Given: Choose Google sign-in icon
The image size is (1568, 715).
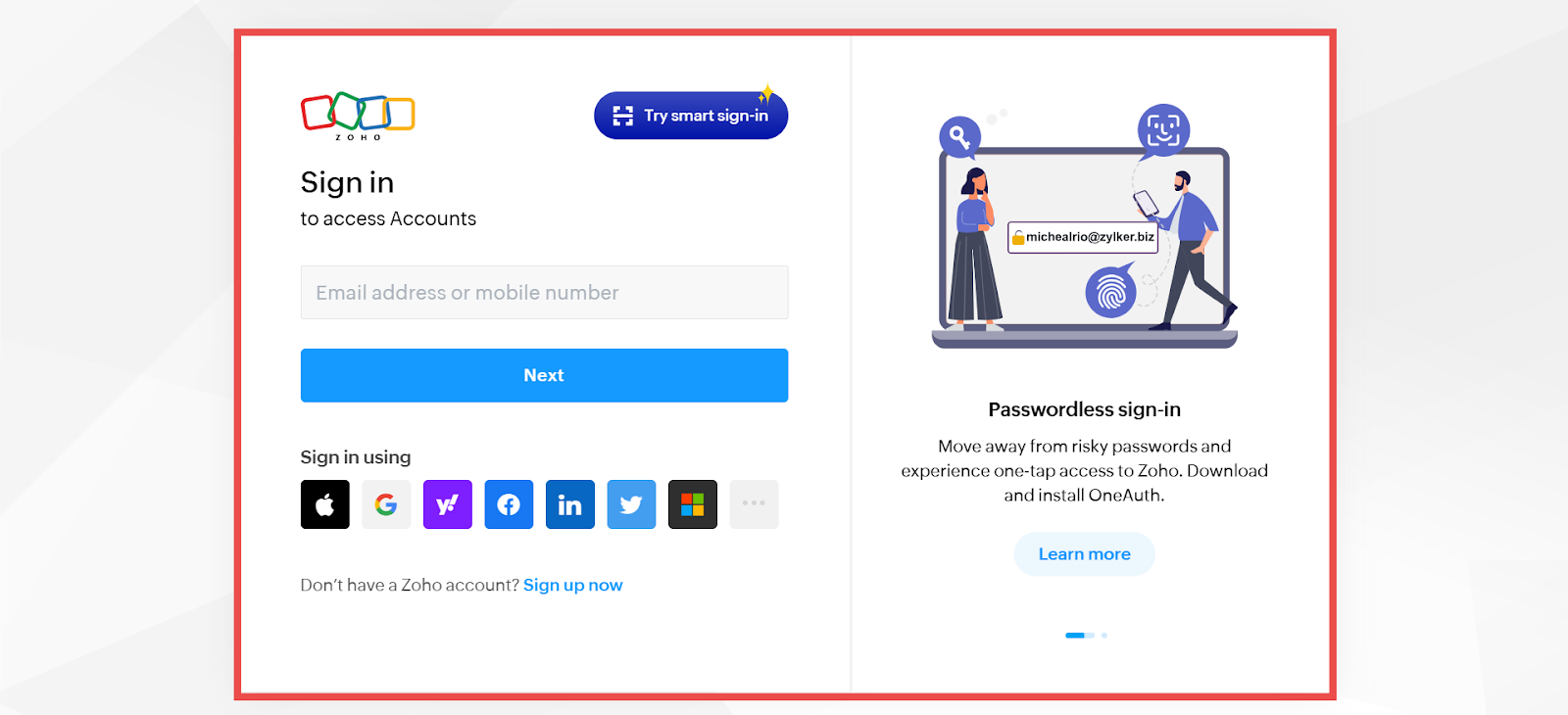Looking at the screenshot, I should click(386, 504).
